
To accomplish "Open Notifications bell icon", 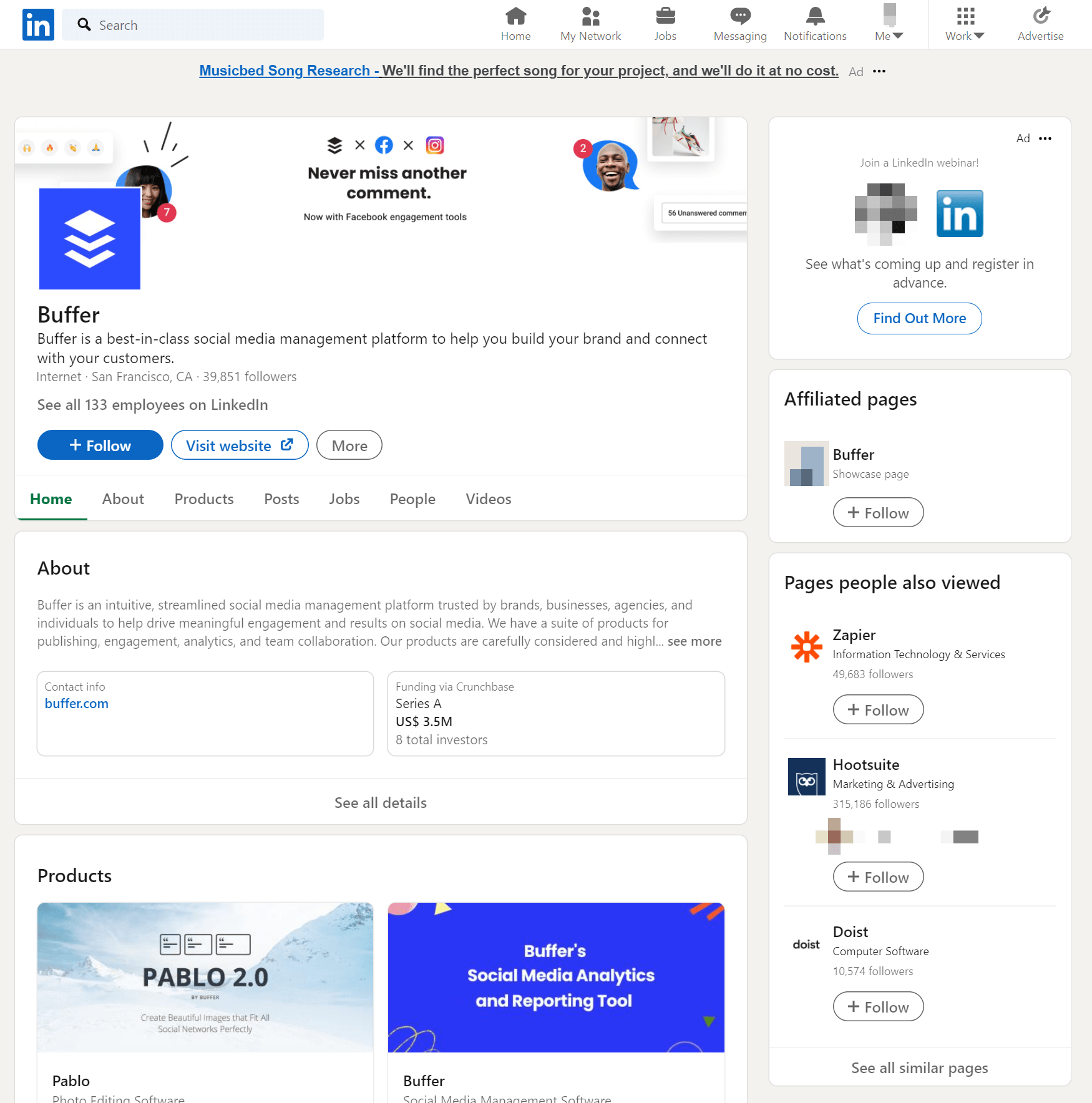I will tap(815, 24).
